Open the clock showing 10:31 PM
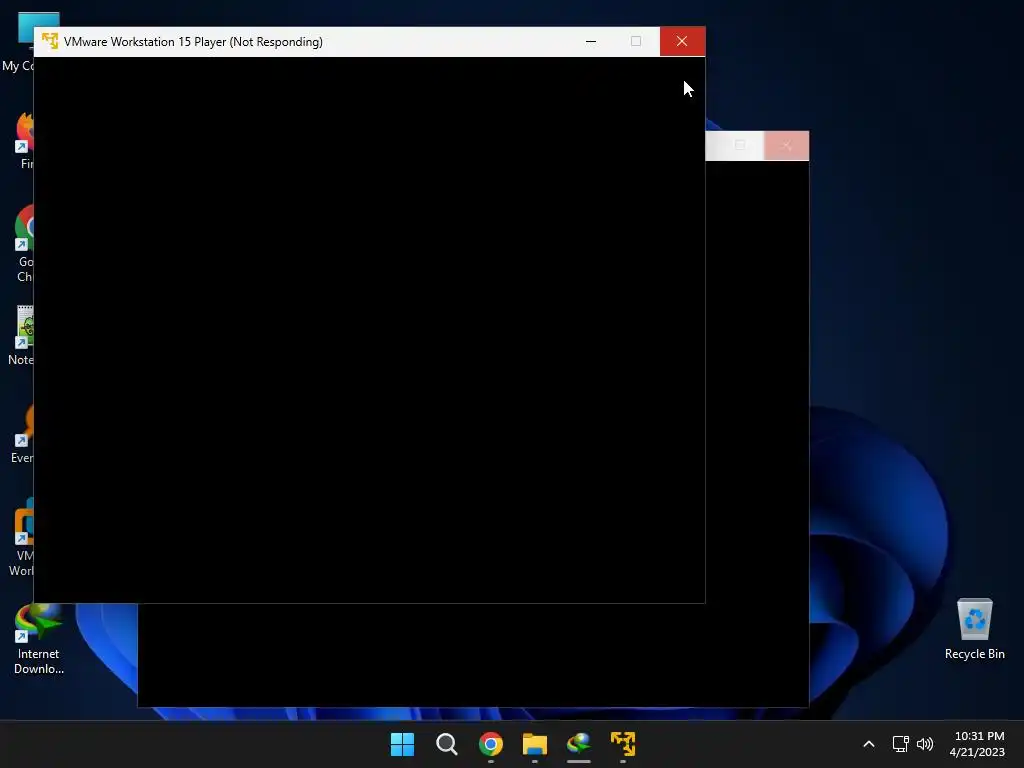 point(978,744)
